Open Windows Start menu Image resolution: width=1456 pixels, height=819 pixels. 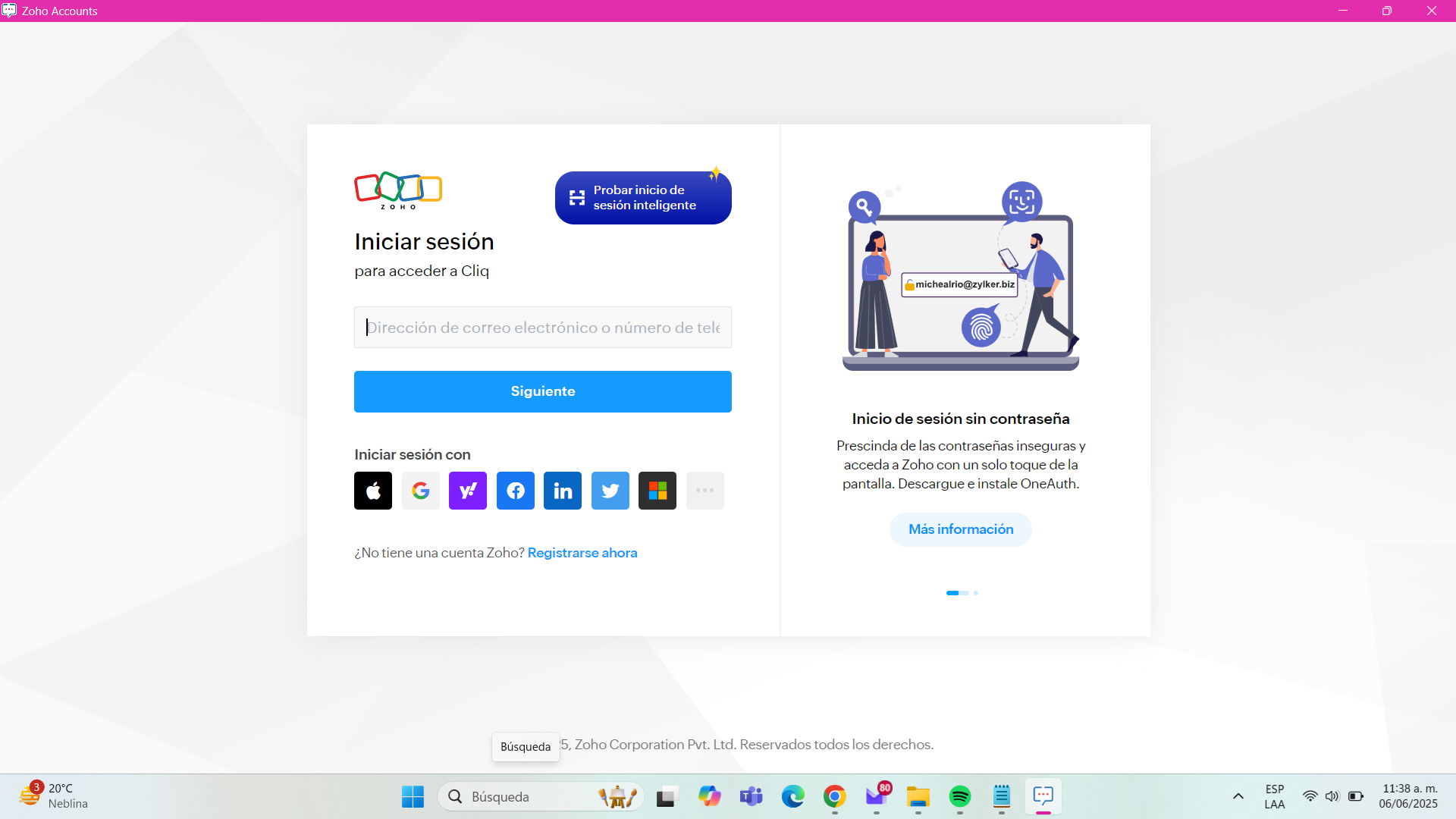[x=413, y=796]
